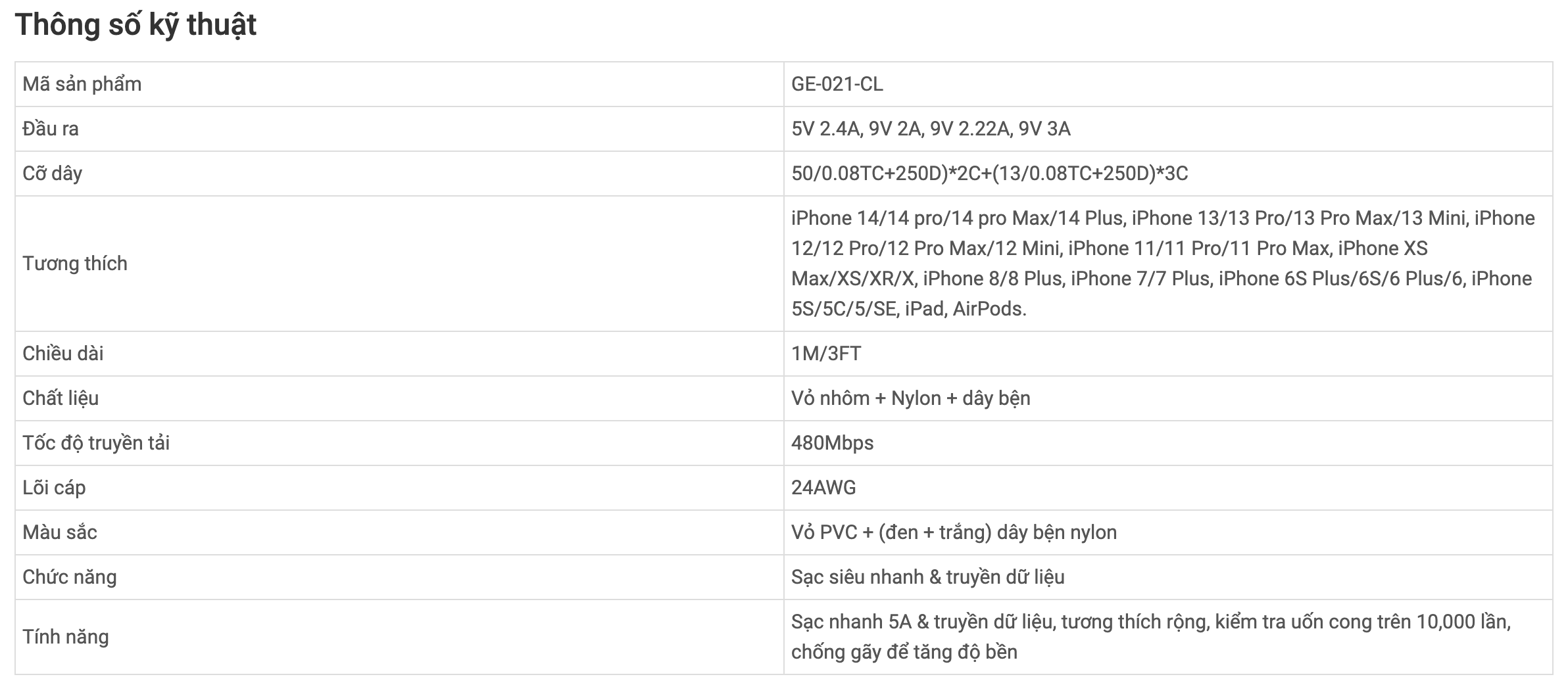Viewport: 1568px width, 681px height.
Task: Select the 'Tính năng' row label
Action: [66, 637]
